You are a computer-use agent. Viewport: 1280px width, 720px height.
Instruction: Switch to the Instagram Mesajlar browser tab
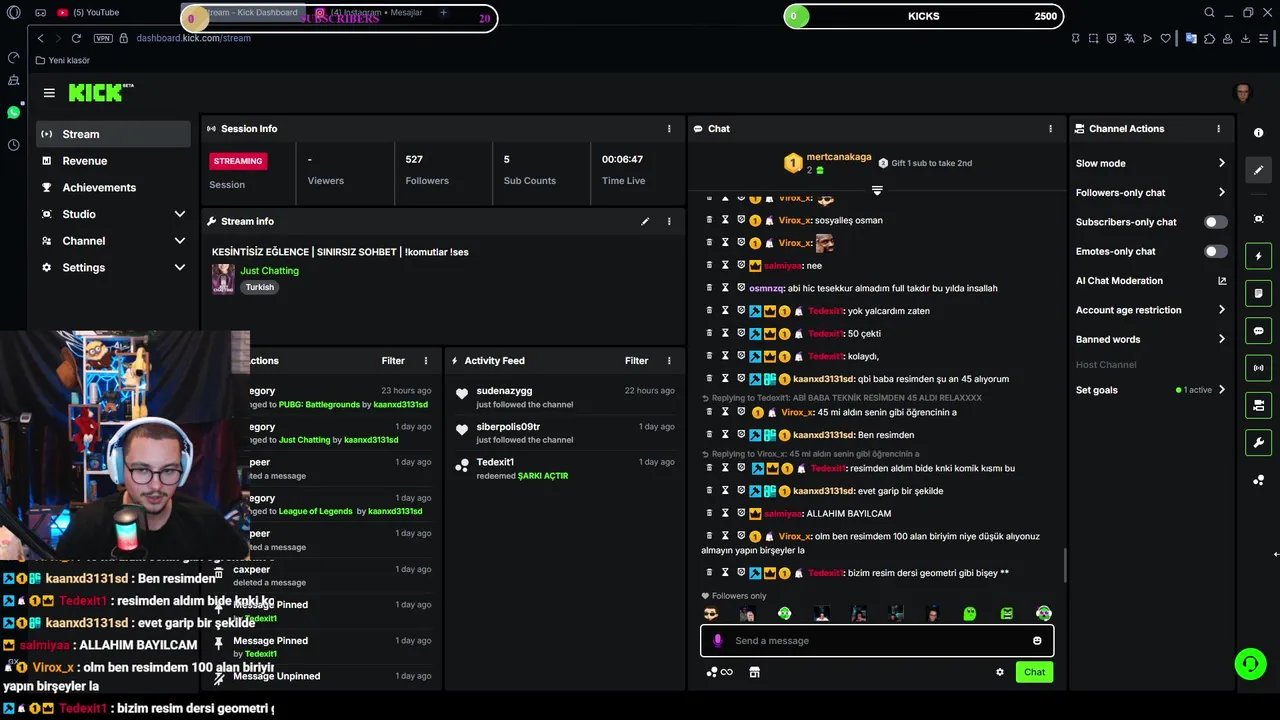[370, 13]
